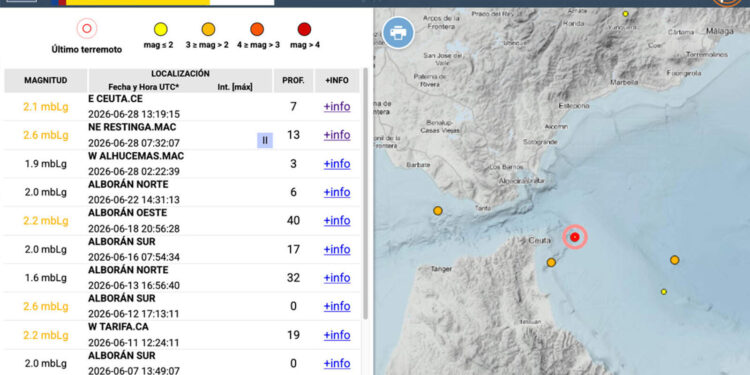Image resolution: width=750 pixels, height=375 pixels.
Task: Click the depth value 32
Action: [x=293, y=278]
